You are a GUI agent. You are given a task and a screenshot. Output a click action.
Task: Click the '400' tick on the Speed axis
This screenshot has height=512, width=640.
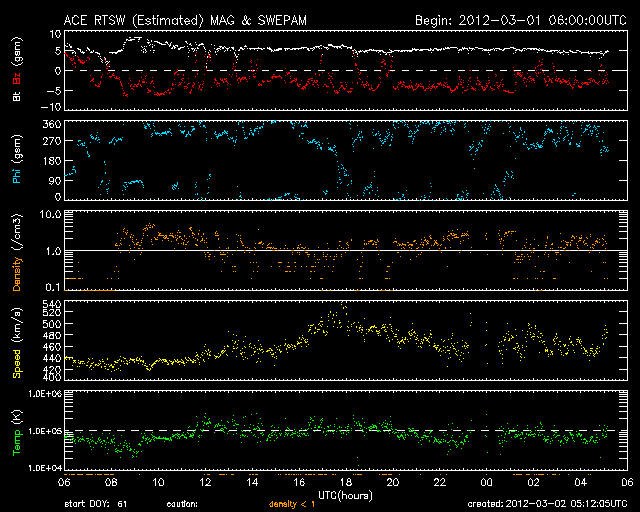coord(52,377)
